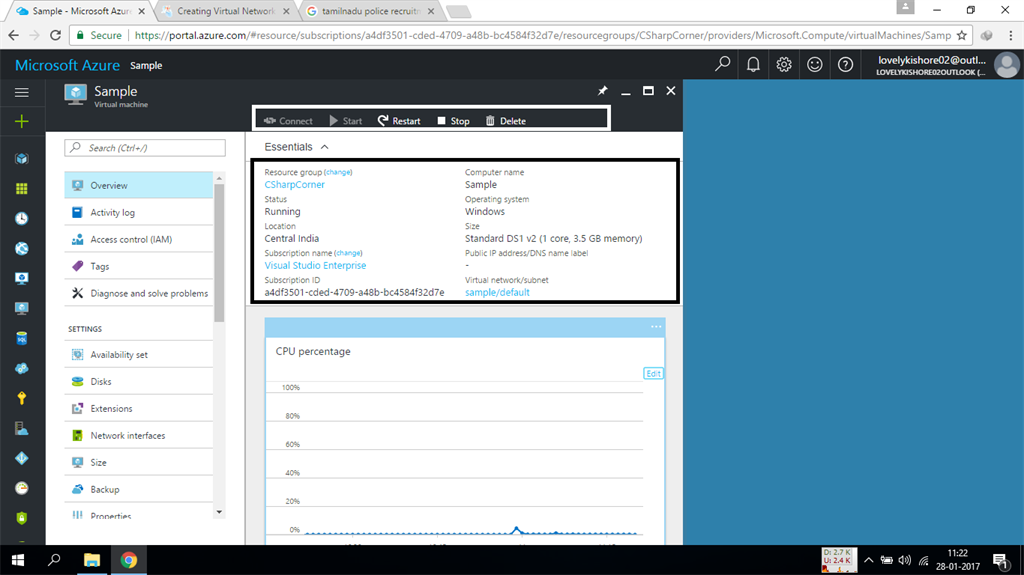Open the clock Recent sidebar icon

[x=22, y=218]
